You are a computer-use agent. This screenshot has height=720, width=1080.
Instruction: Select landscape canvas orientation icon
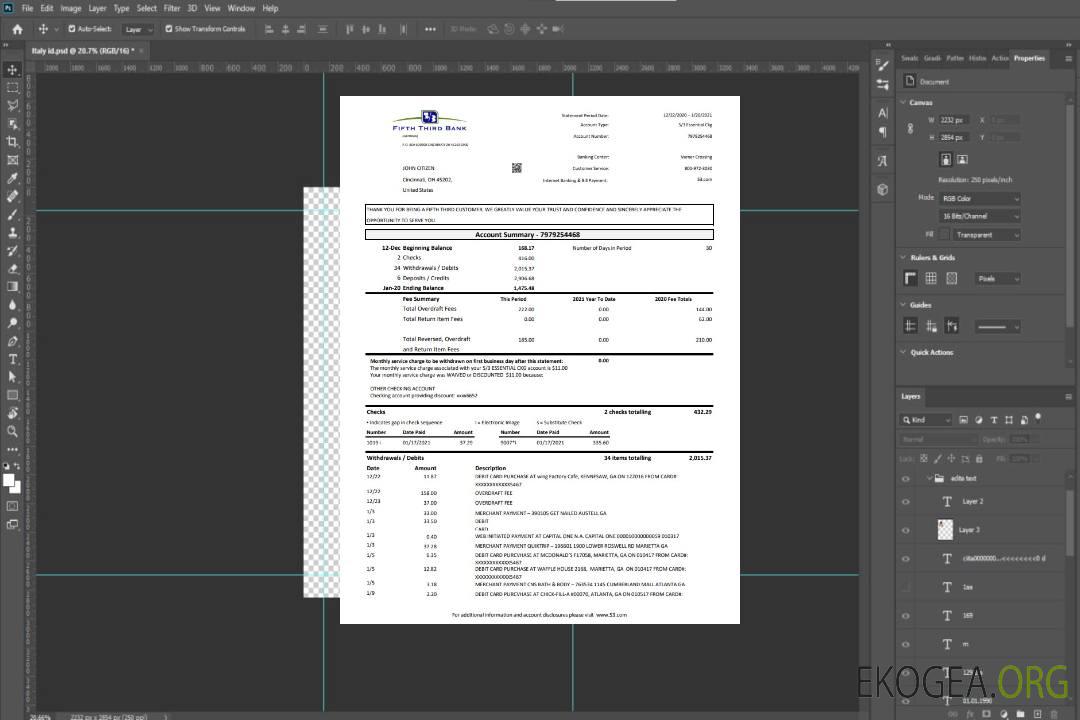pos(962,160)
